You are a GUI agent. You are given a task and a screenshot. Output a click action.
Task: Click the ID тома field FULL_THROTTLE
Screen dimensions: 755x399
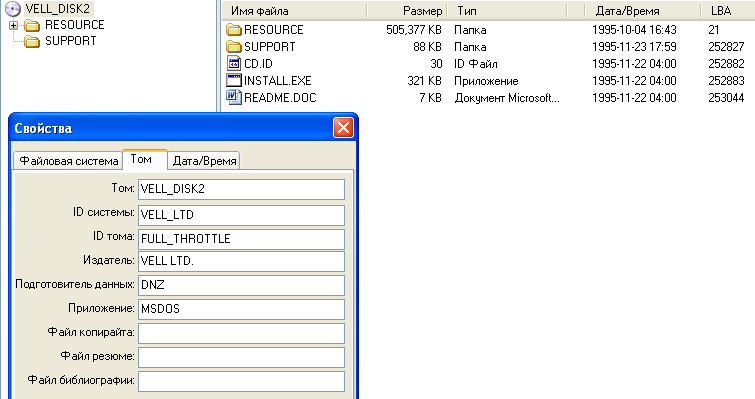click(241, 239)
